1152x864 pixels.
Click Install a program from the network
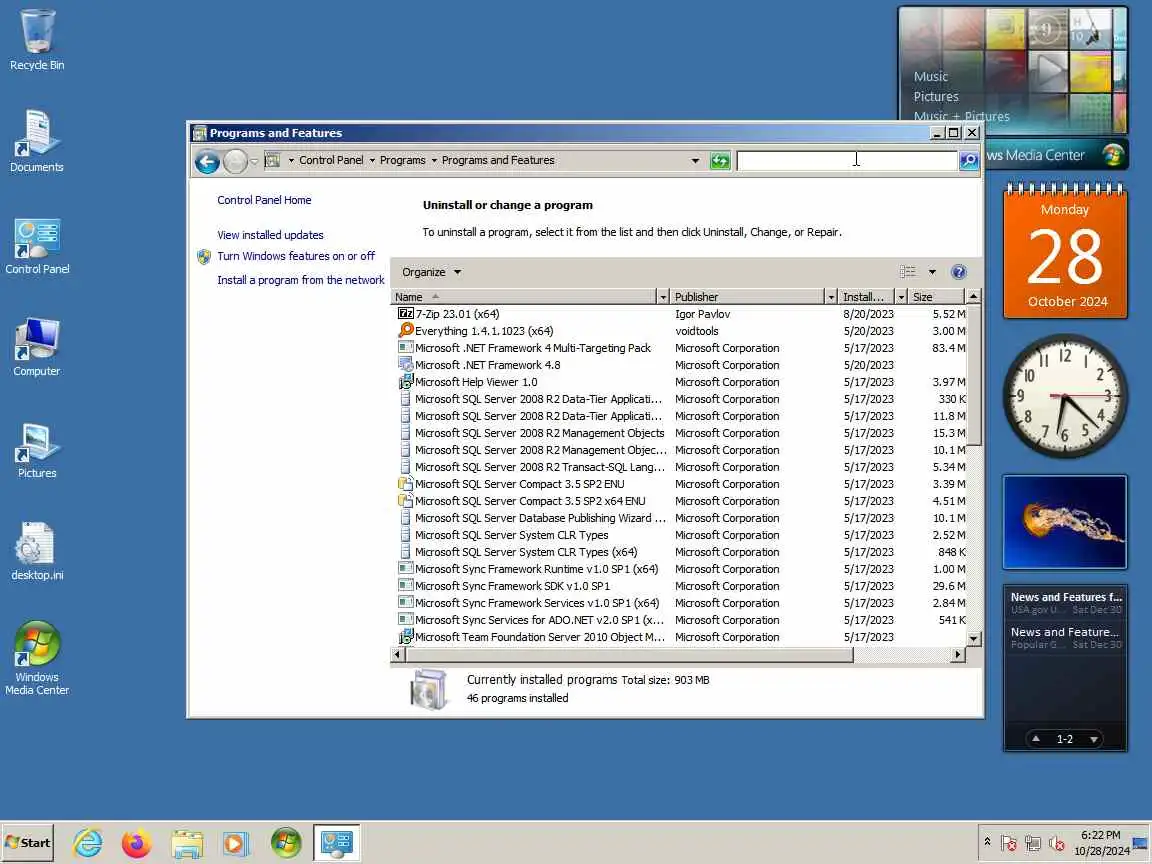tap(300, 280)
